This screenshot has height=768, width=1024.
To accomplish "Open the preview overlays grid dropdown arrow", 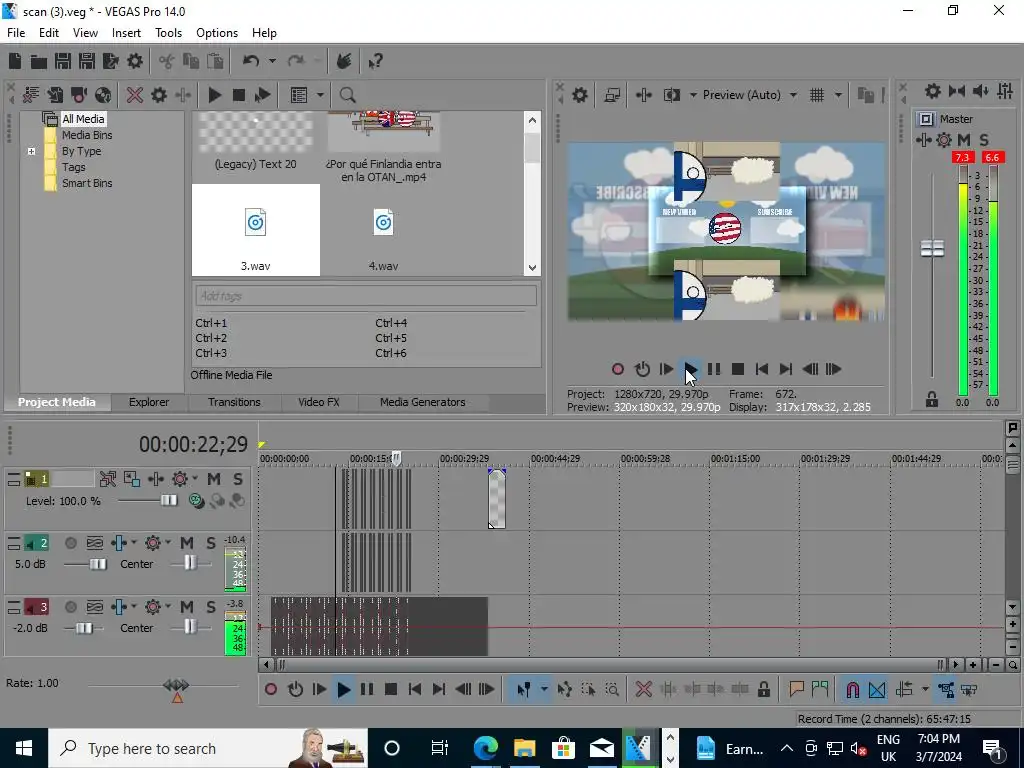I will (838, 95).
